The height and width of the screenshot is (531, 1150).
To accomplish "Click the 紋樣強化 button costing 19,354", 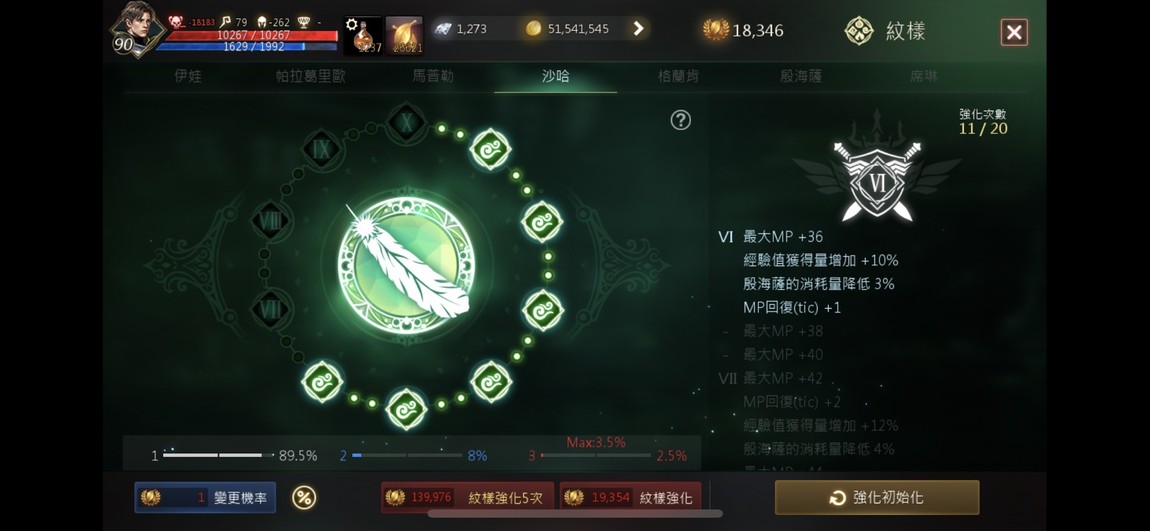I will [x=631, y=498].
